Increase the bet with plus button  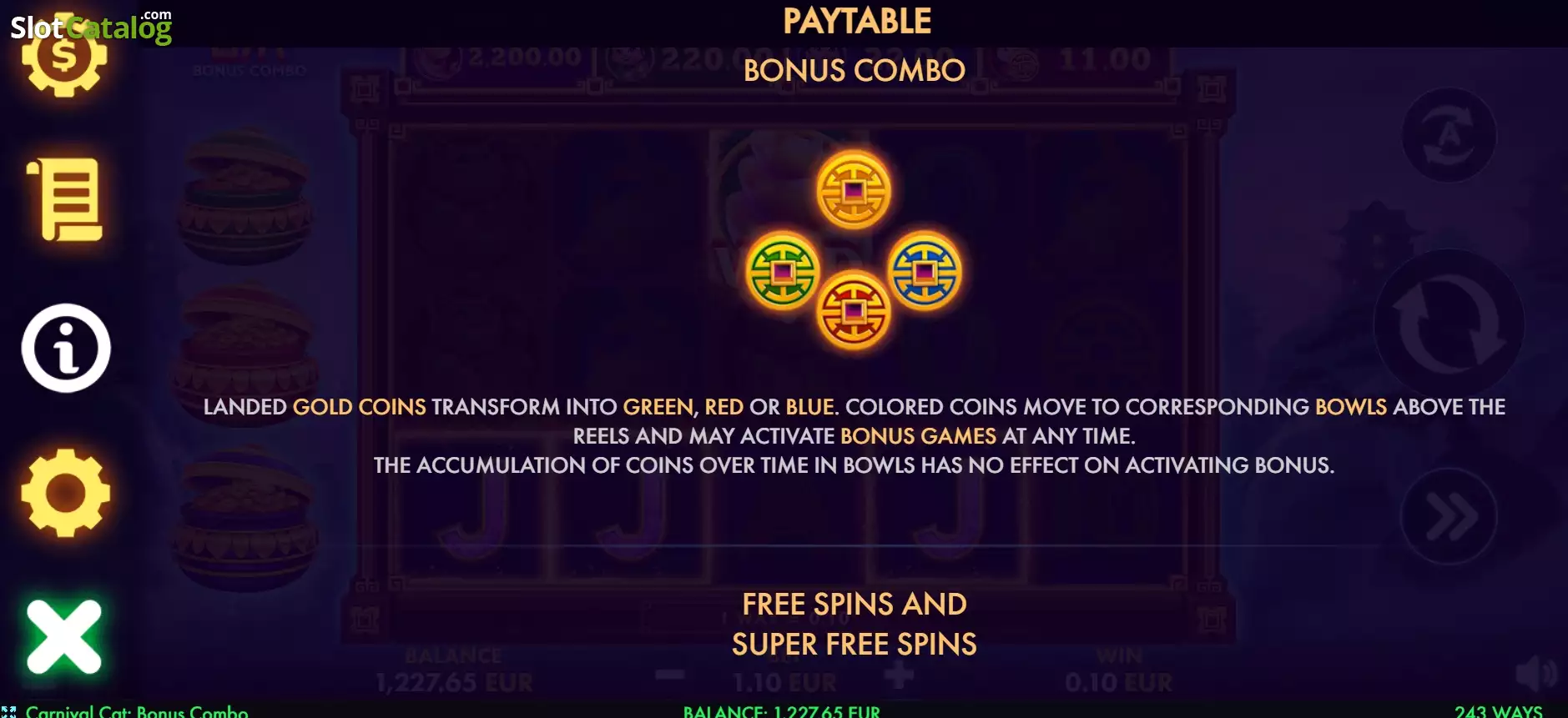(x=899, y=675)
